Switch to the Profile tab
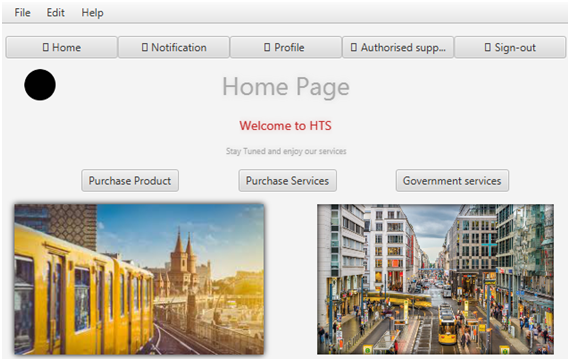Viewport: 570px width, 361px height. tap(286, 47)
